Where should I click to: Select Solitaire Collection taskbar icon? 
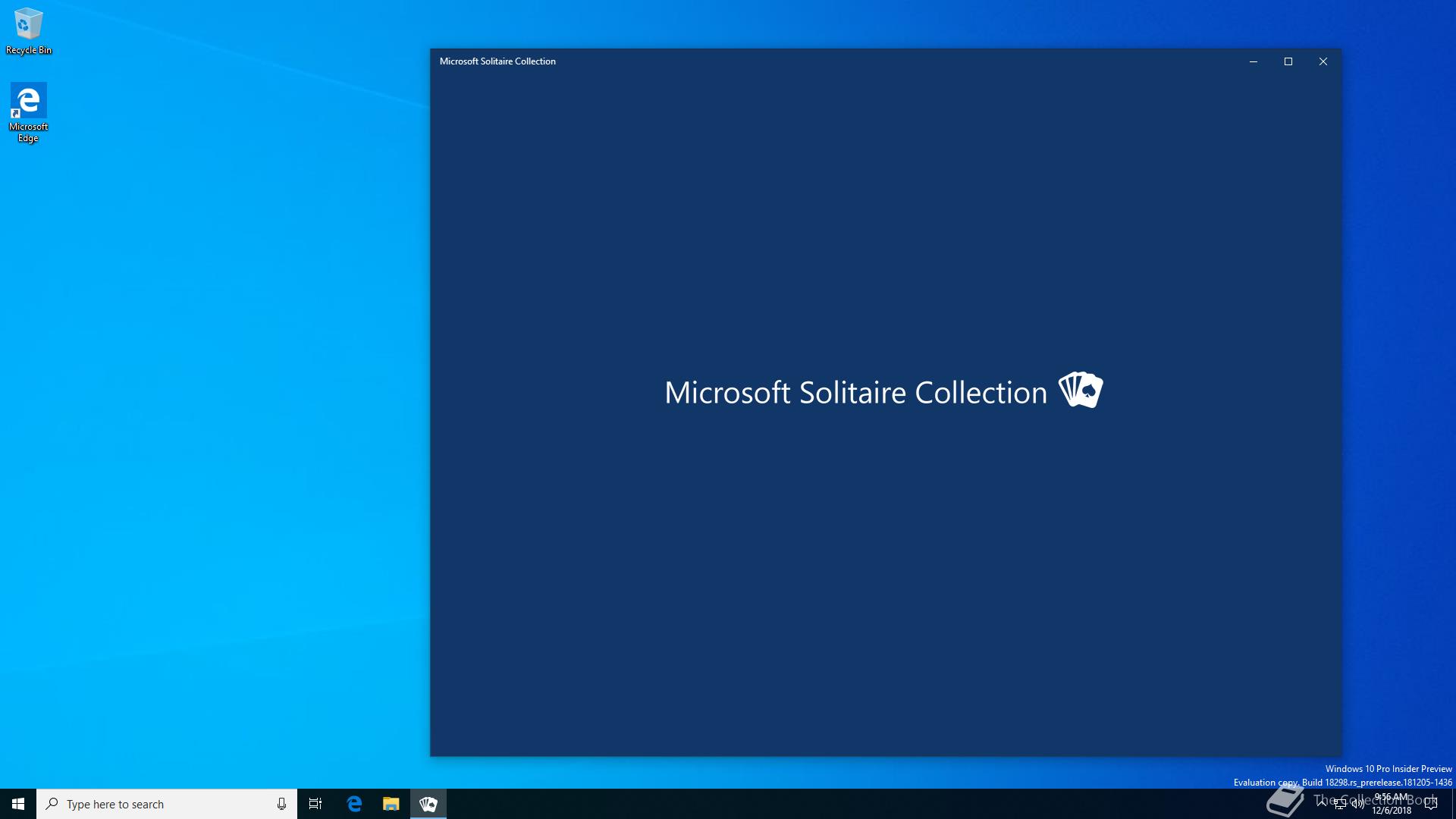(428, 804)
